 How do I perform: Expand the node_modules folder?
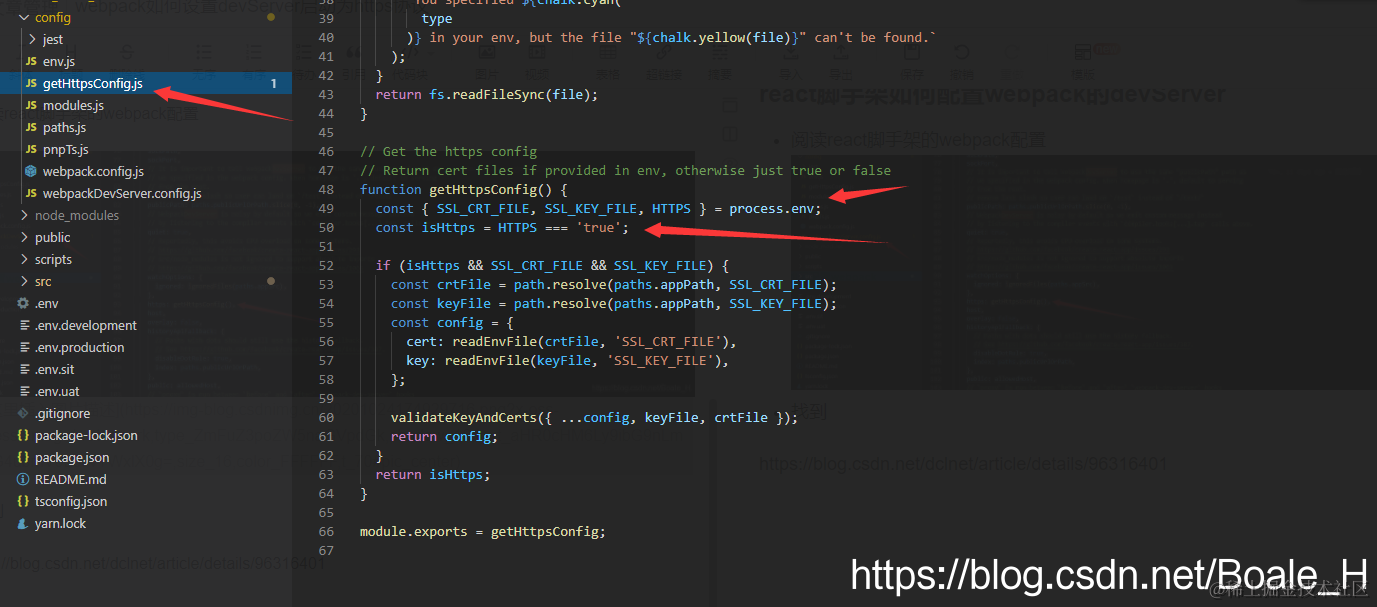(x=24, y=215)
